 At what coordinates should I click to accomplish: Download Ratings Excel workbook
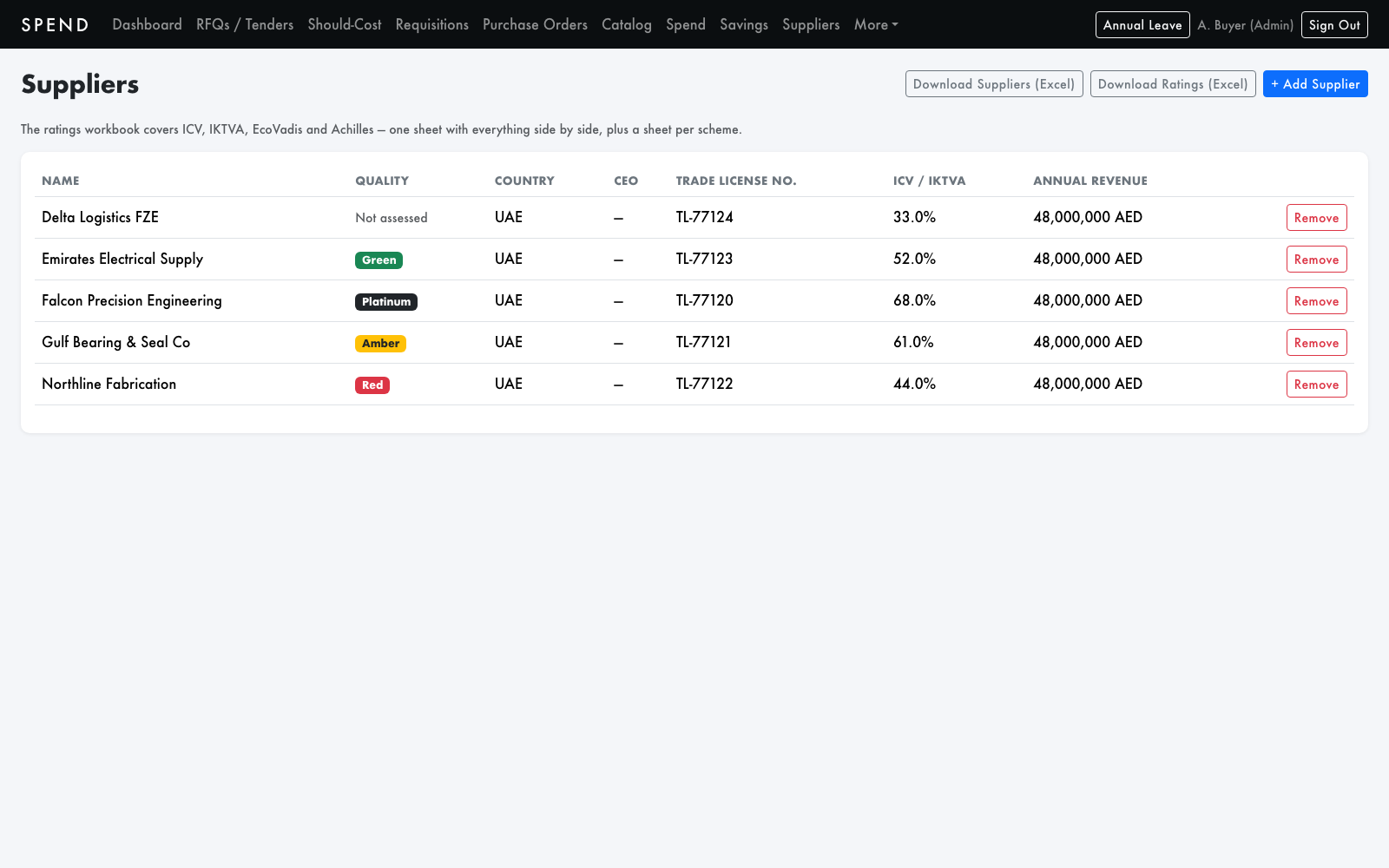[1173, 84]
